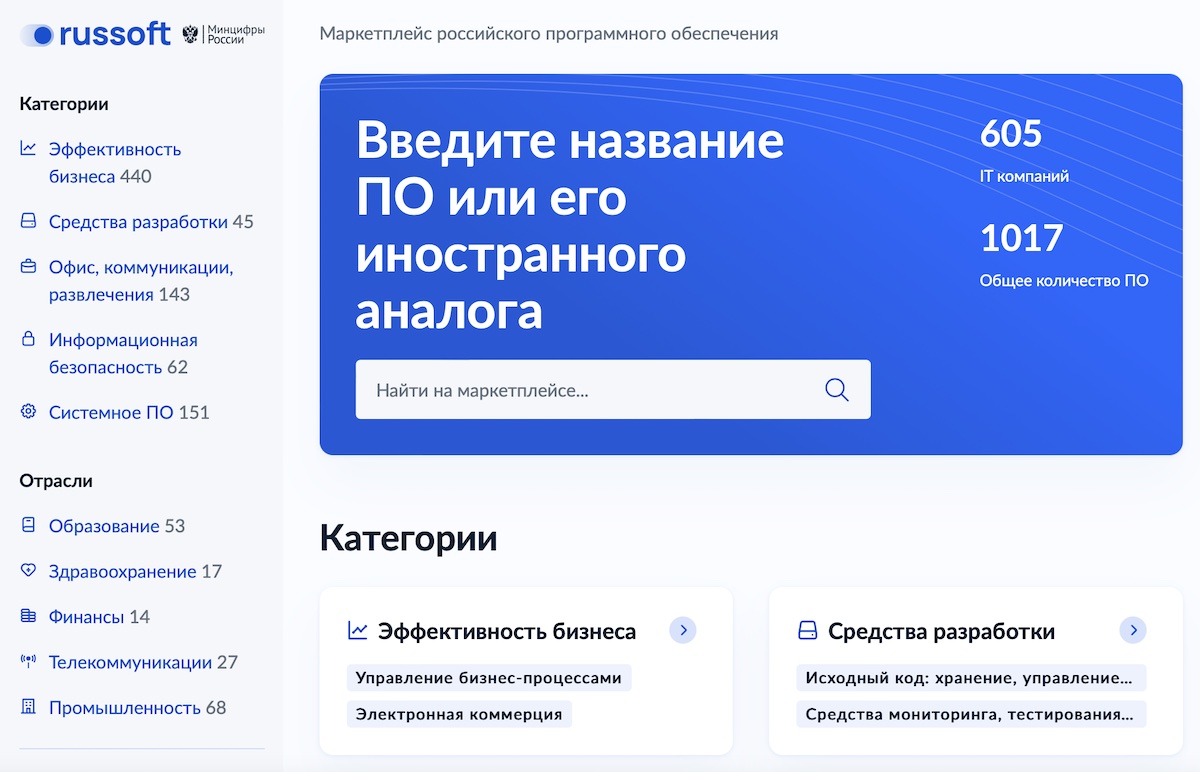This screenshot has height=772, width=1200.
Task: Open the russoft logo on the sidebar
Action: pos(95,32)
